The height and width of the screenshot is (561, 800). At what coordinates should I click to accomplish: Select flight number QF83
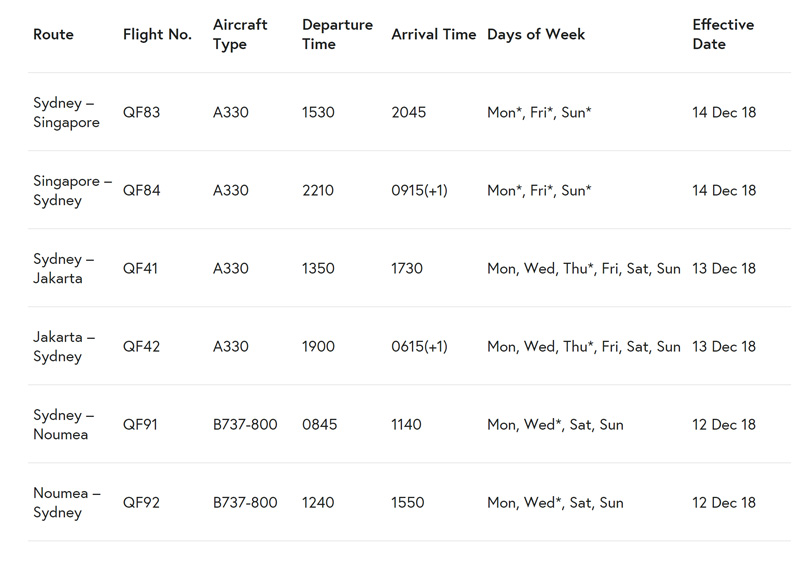point(141,112)
